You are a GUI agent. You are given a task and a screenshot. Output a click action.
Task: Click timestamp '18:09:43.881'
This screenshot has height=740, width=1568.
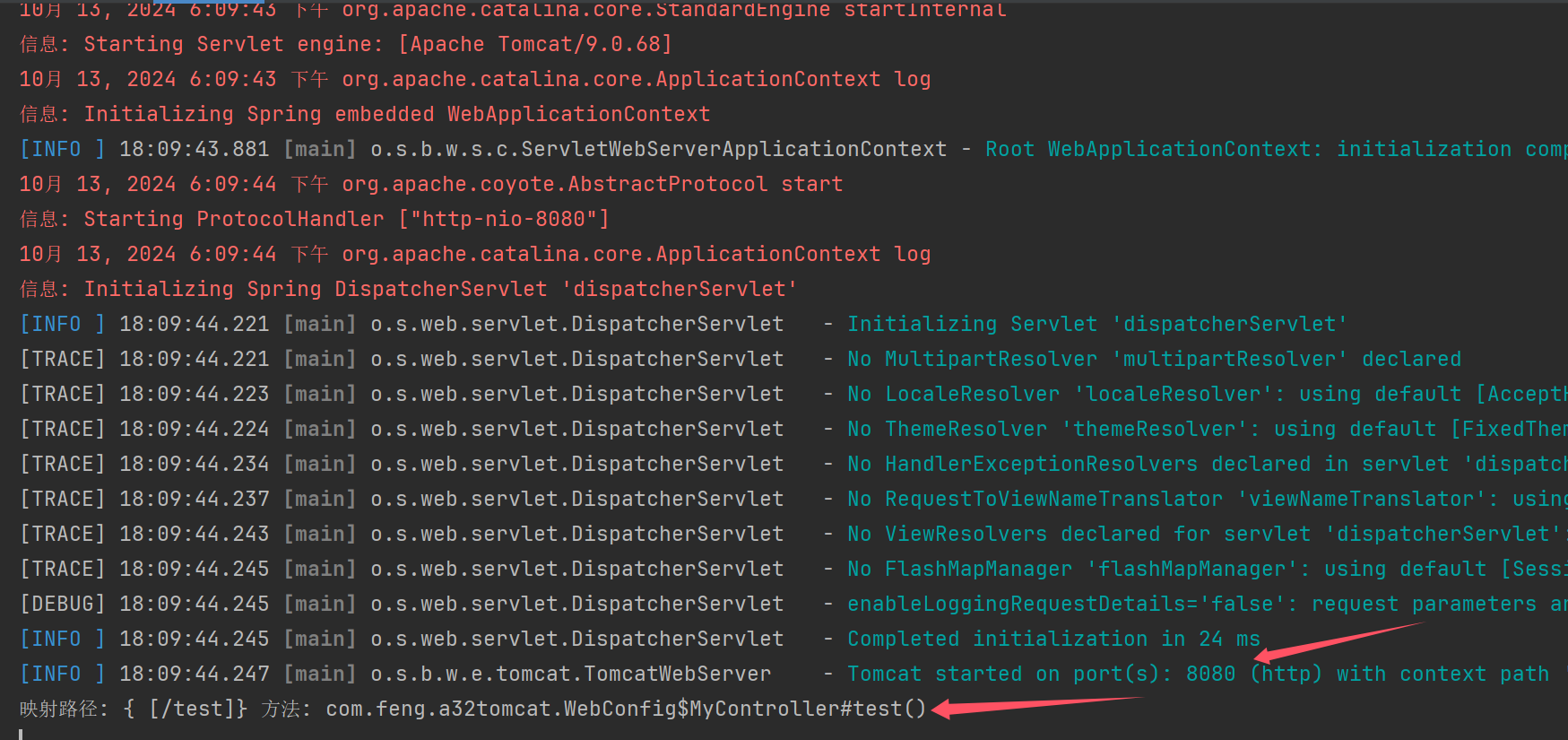coord(195,149)
